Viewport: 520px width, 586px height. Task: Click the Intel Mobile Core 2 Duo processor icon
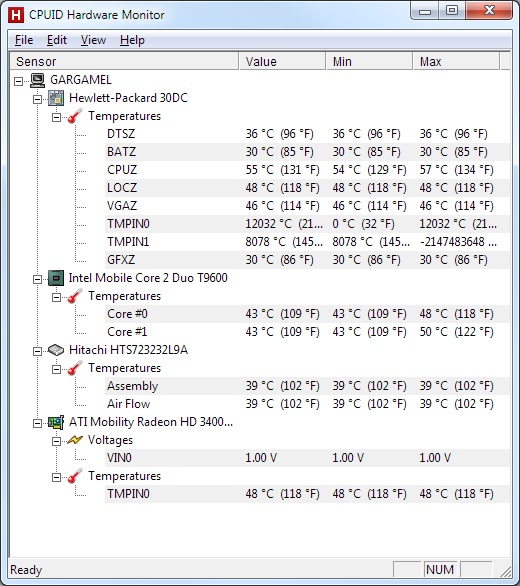(56, 278)
